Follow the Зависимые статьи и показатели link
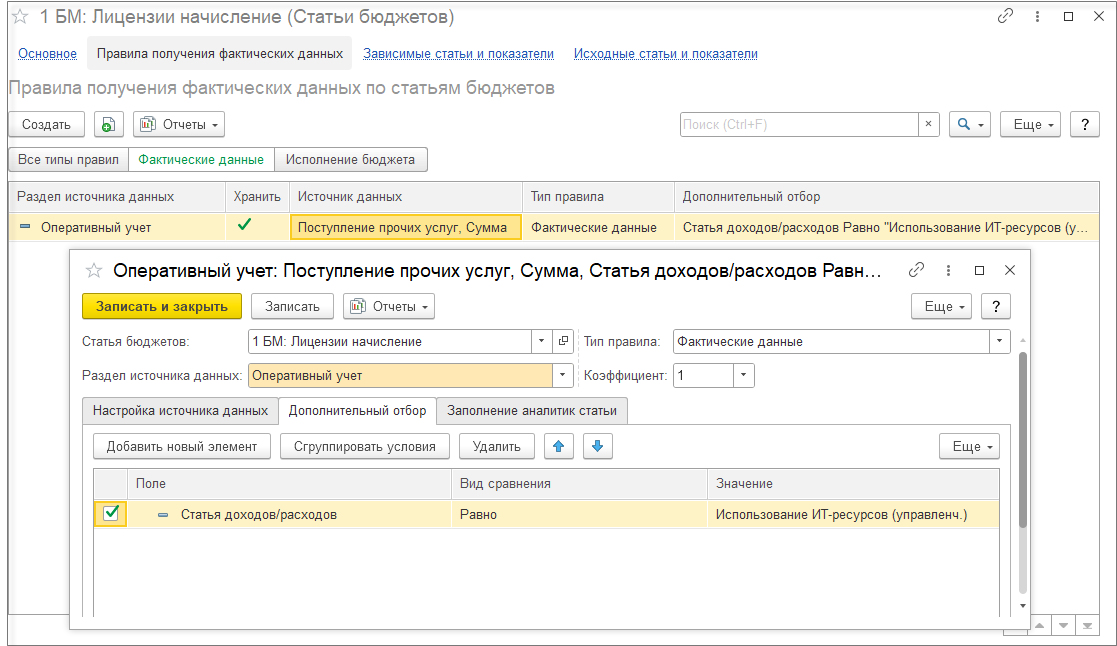1117x646 pixels. click(458, 53)
